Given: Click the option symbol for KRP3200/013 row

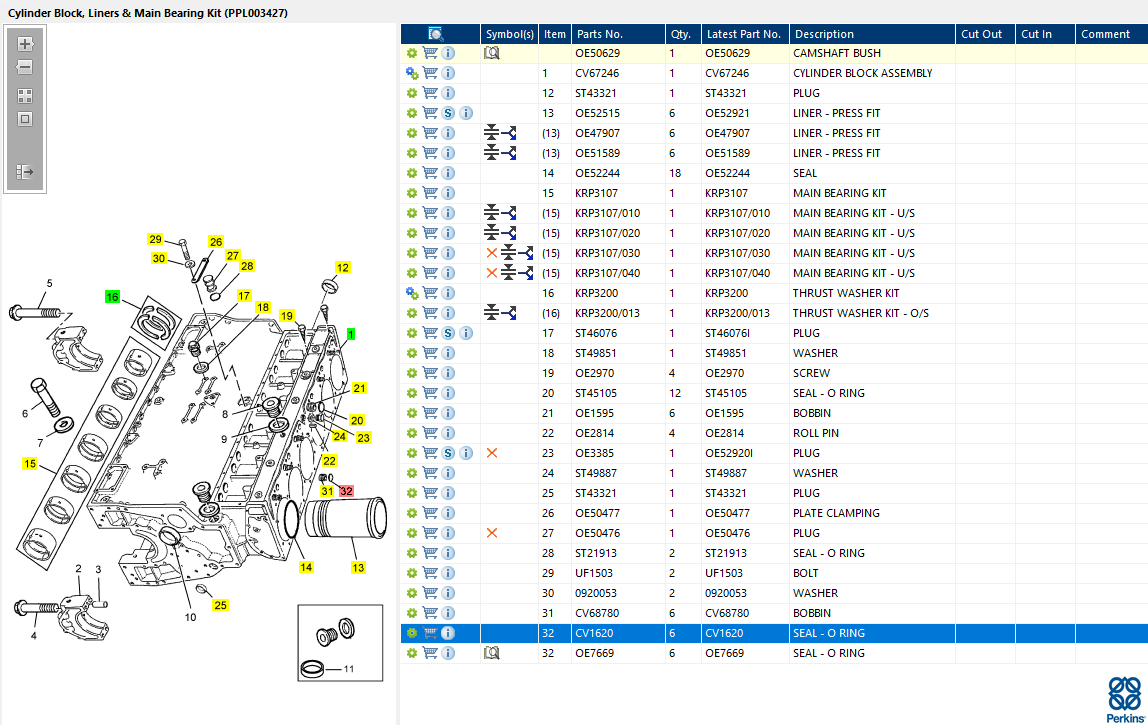Looking at the screenshot, I should [500, 313].
